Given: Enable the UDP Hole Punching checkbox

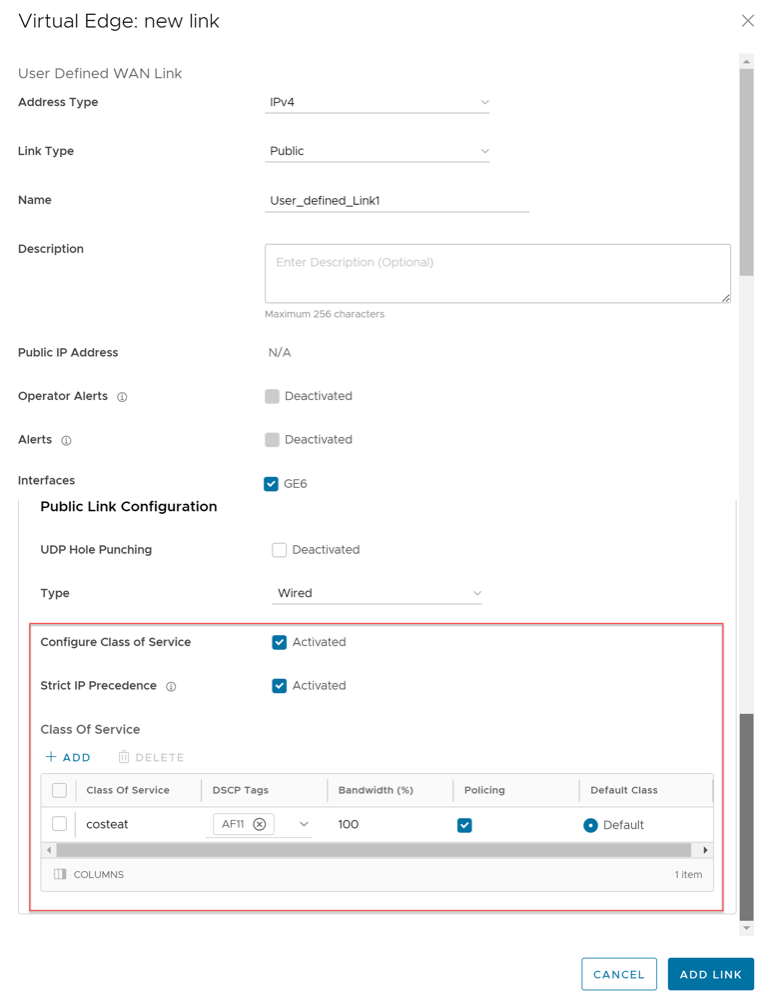Looking at the screenshot, I should 279,550.
